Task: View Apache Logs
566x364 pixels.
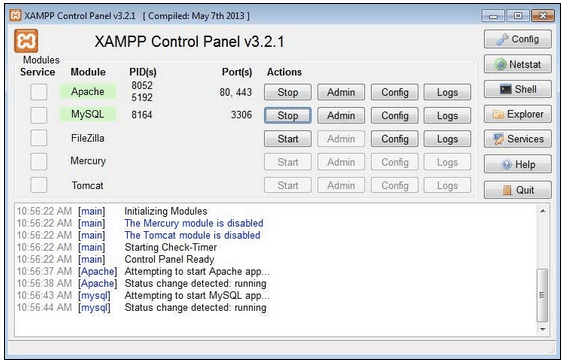Action: tap(447, 92)
